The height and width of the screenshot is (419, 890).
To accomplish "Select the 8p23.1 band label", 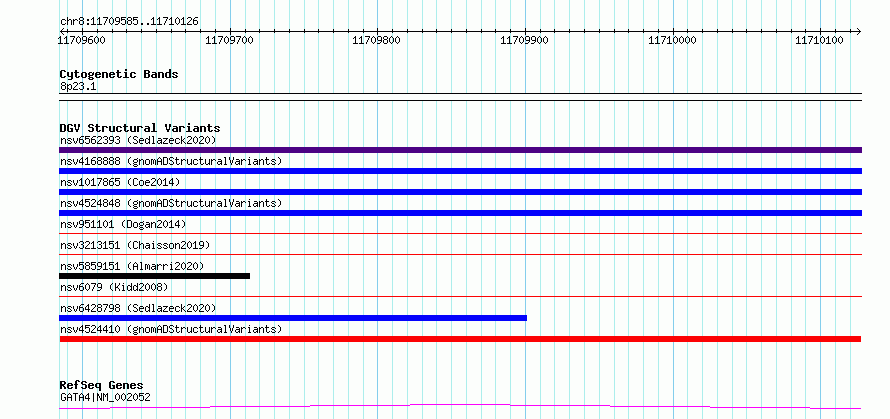I will pyautogui.click(x=78, y=86).
